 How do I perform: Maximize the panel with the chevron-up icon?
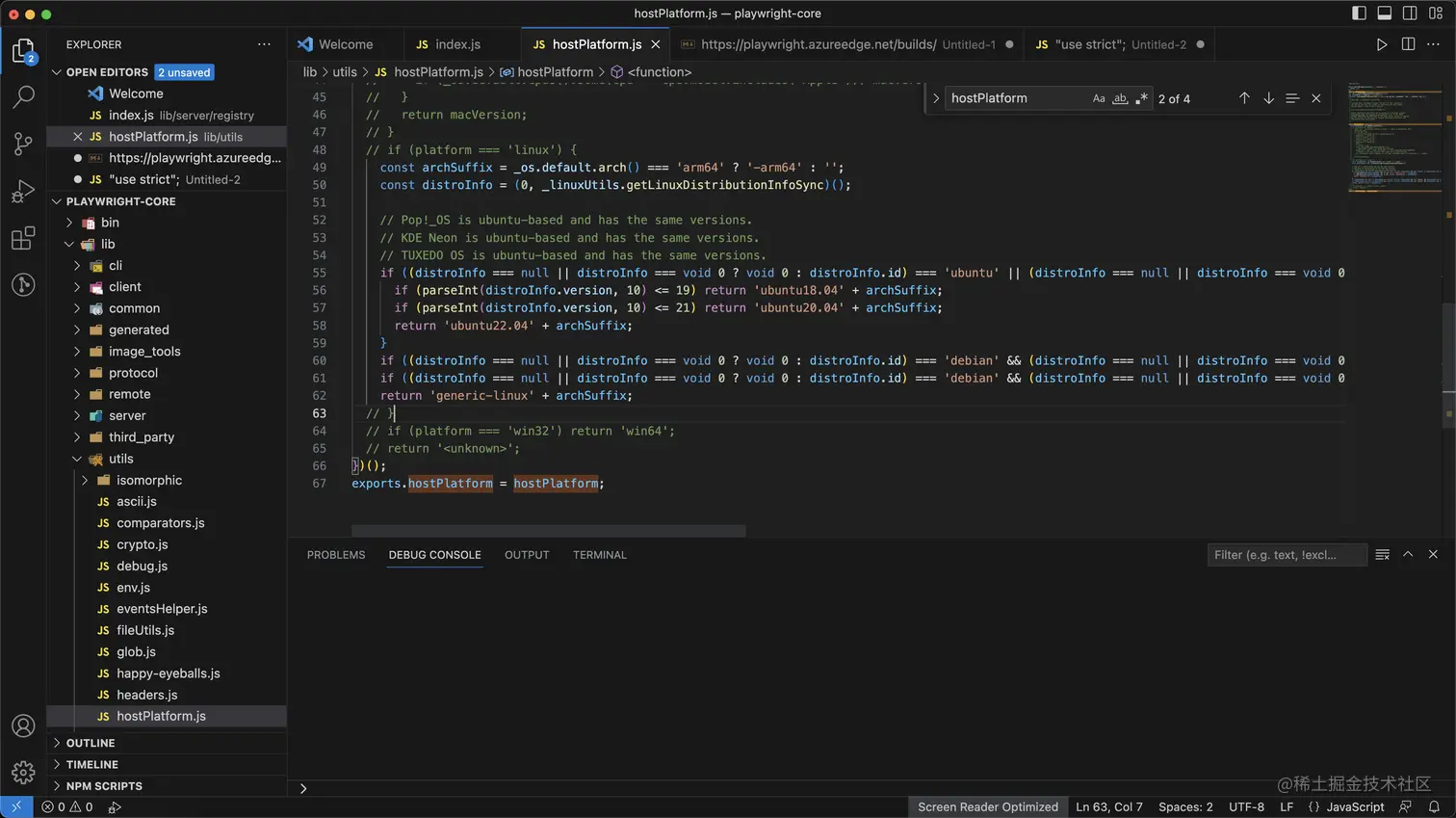tap(1408, 555)
